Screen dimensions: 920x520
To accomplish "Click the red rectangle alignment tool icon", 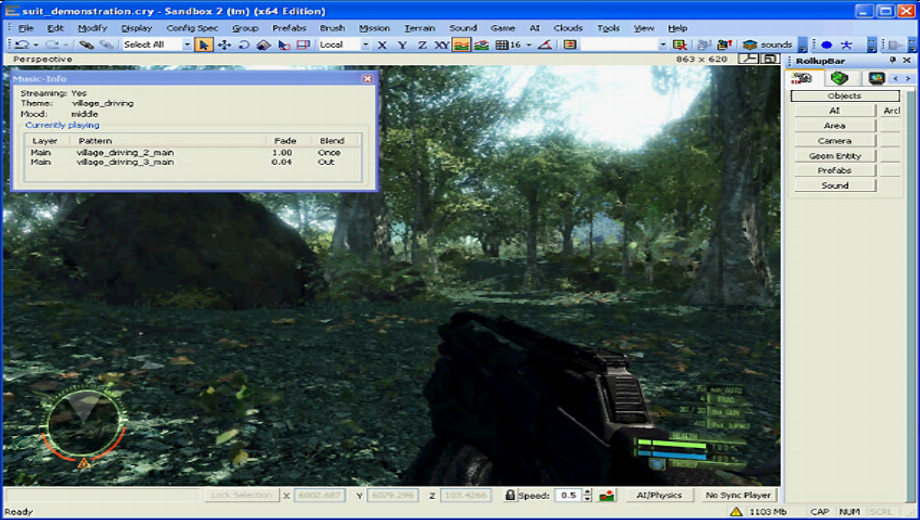I will [303, 45].
